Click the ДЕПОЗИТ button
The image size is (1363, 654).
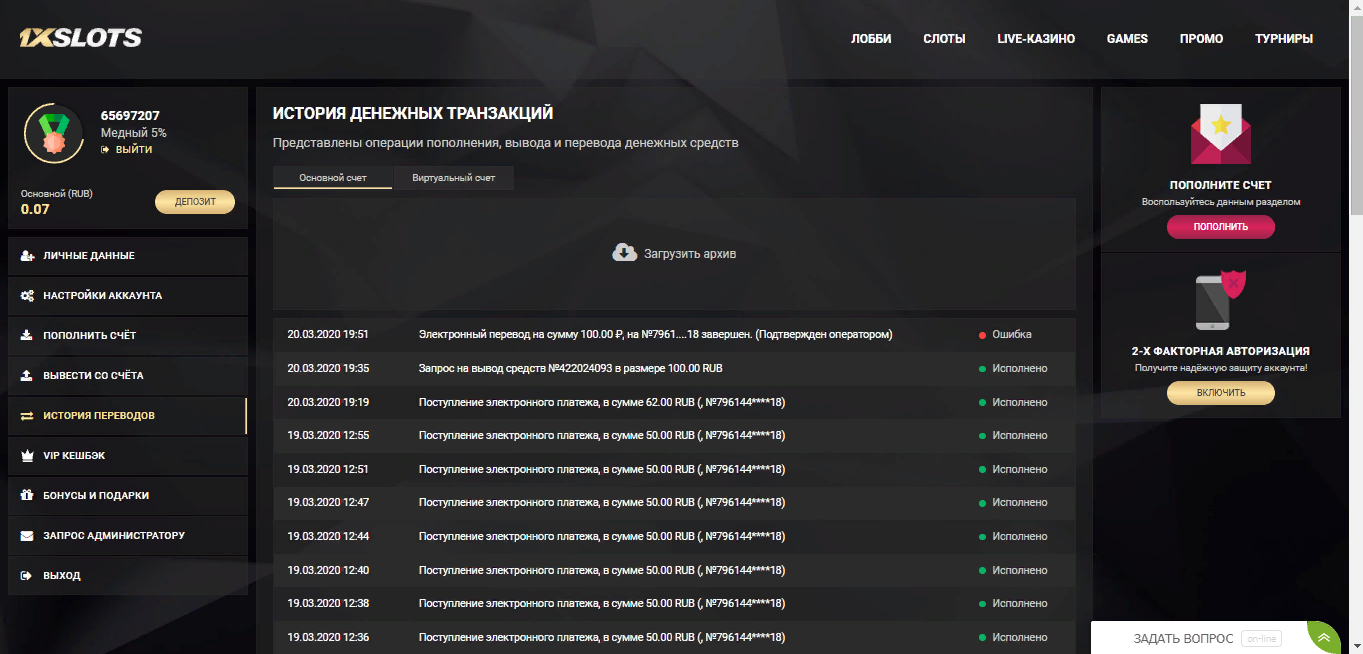(195, 202)
